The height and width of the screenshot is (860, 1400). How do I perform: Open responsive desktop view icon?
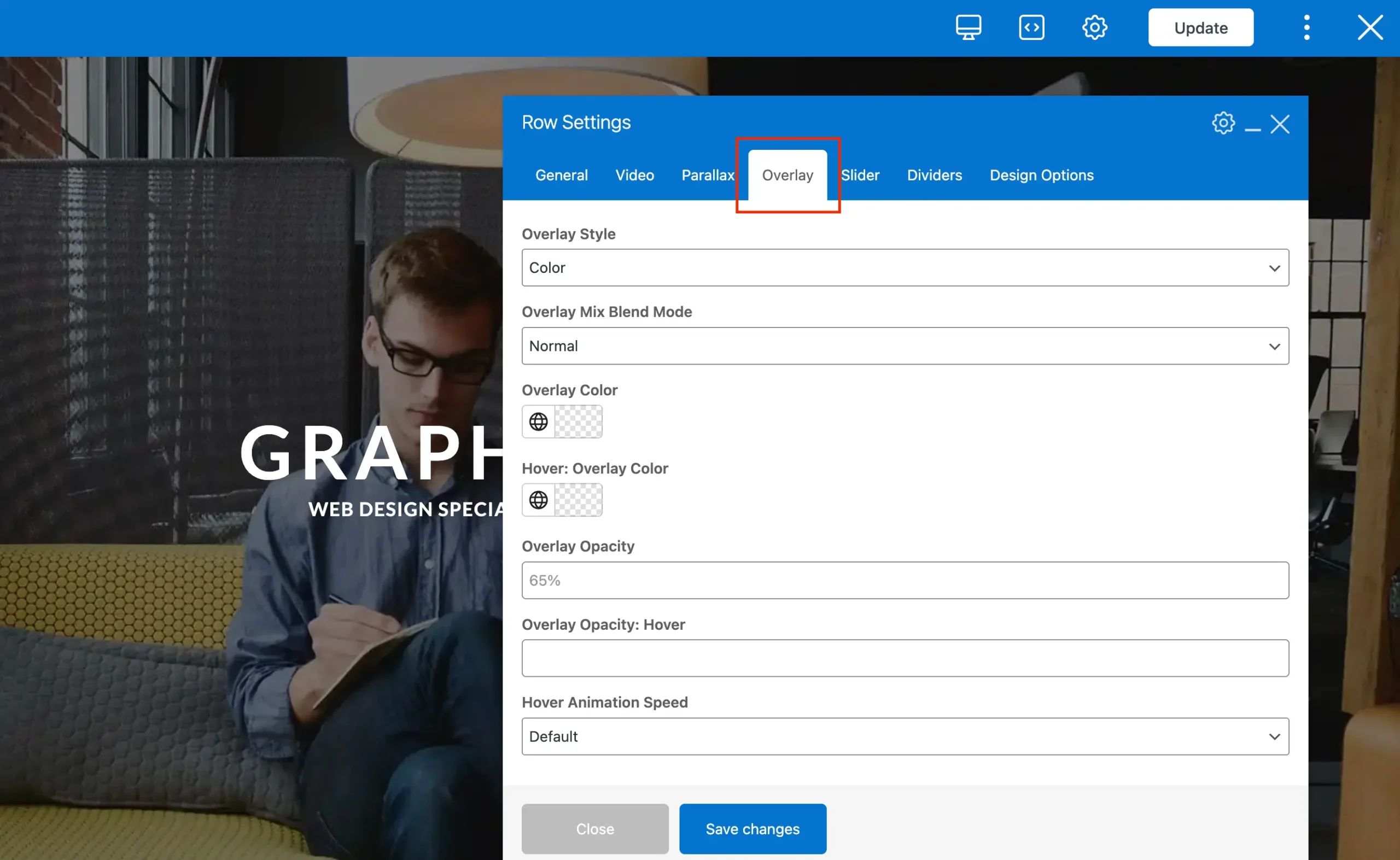tap(968, 27)
